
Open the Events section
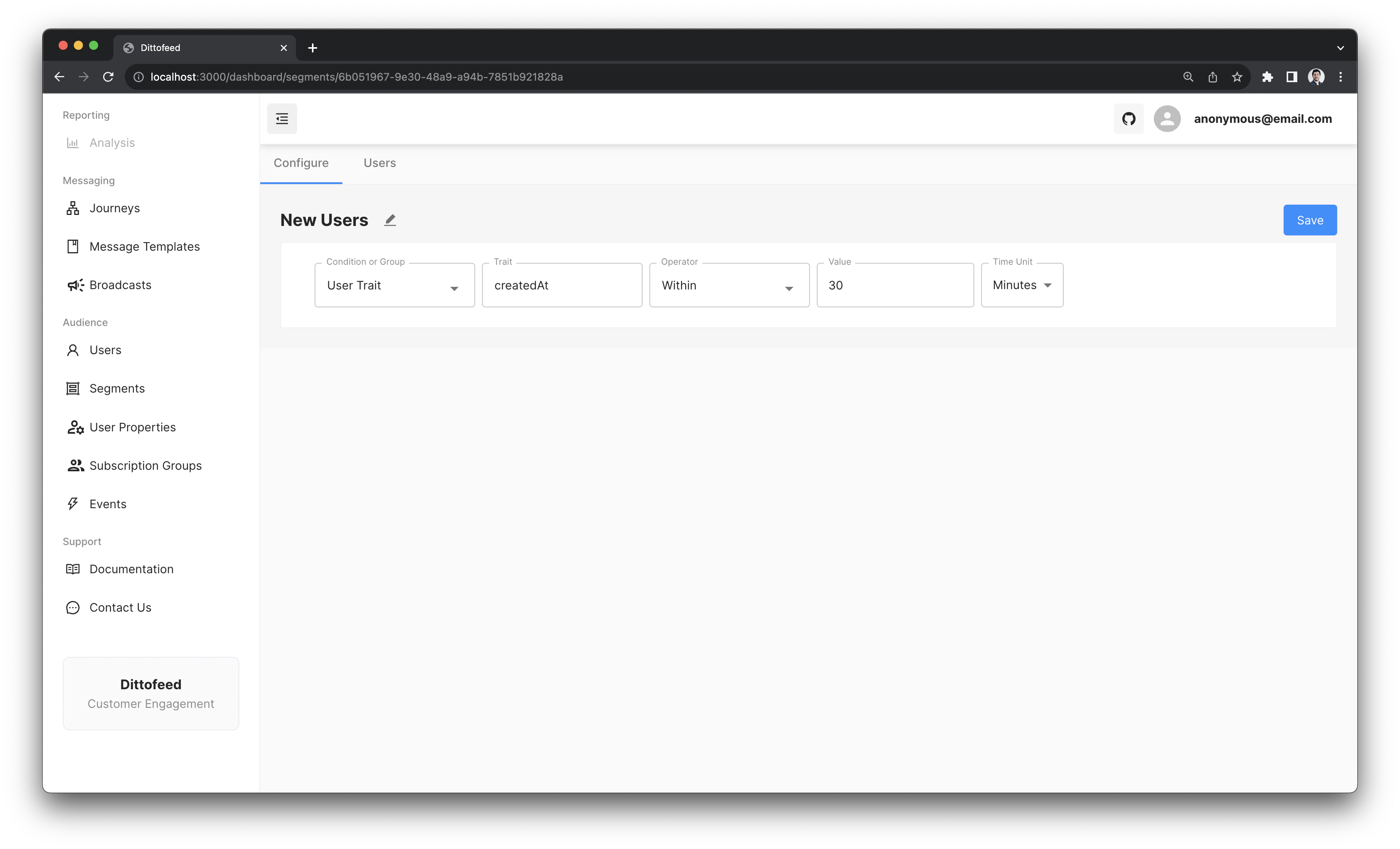point(108,504)
